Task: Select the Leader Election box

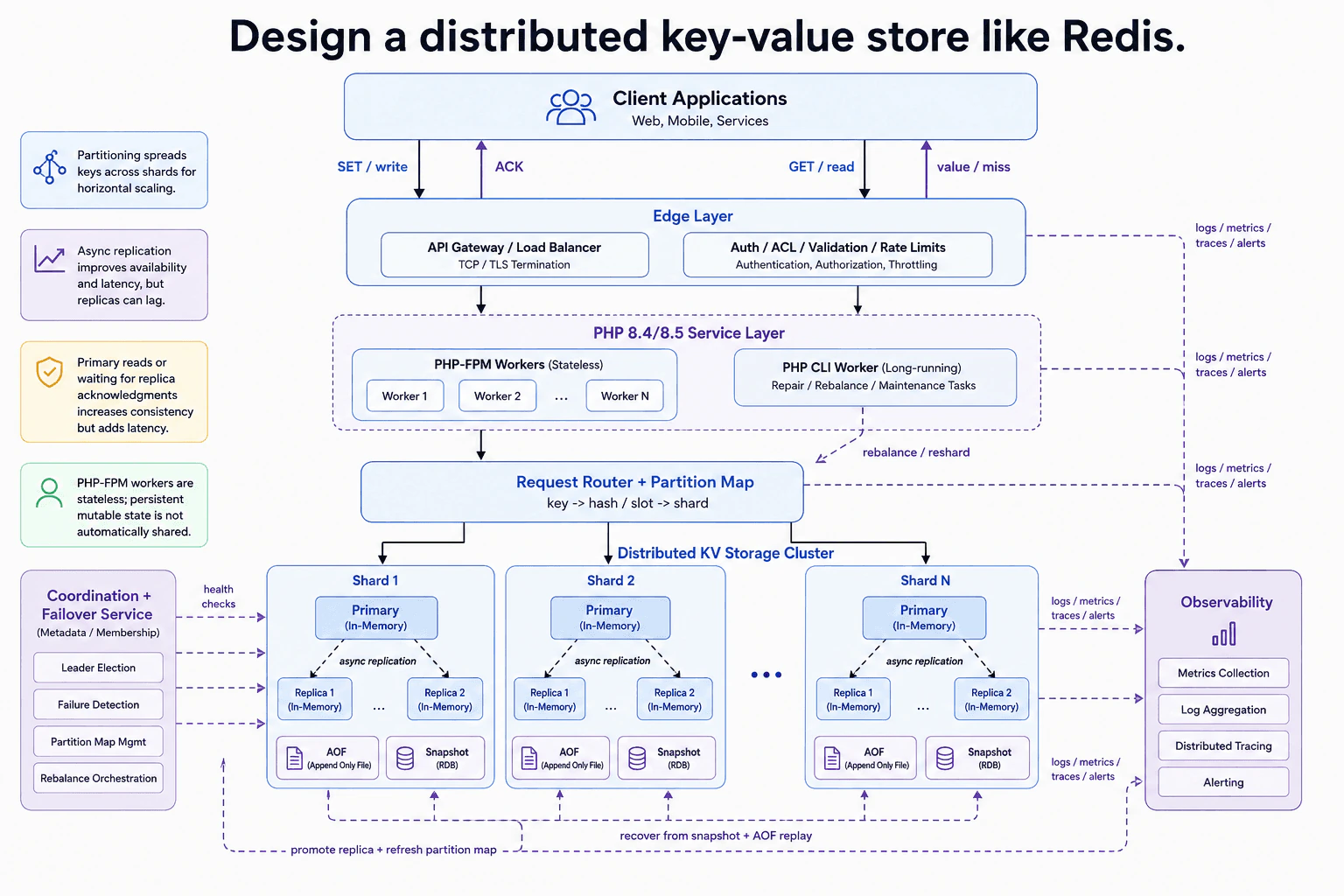Action: click(x=98, y=668)
